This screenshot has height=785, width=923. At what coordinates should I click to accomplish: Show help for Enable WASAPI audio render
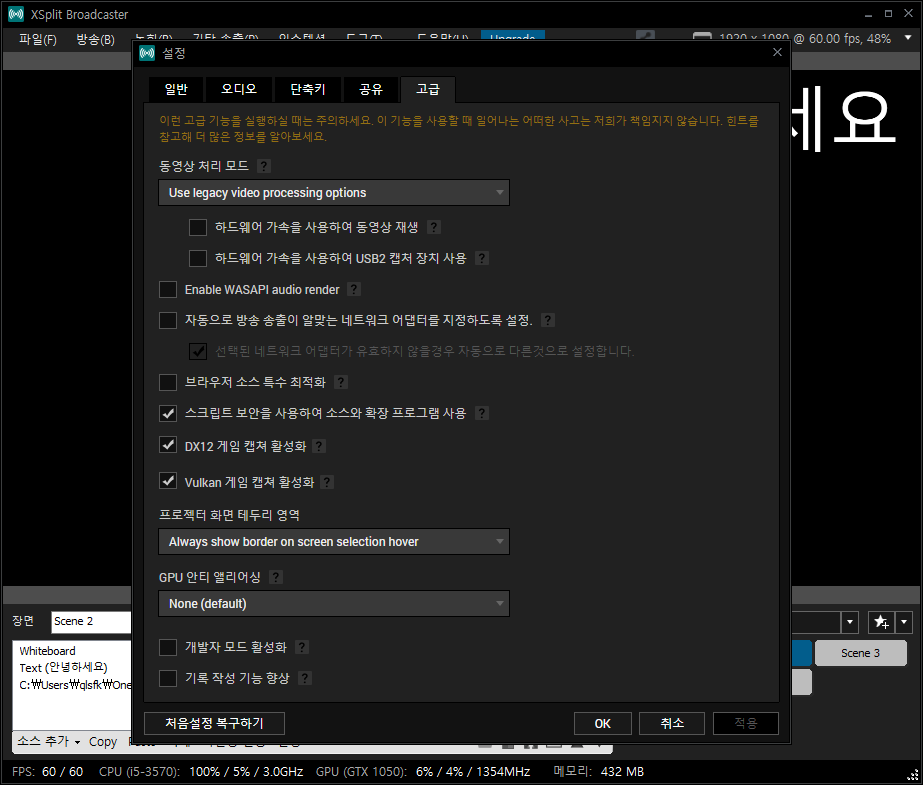(354, 290)
